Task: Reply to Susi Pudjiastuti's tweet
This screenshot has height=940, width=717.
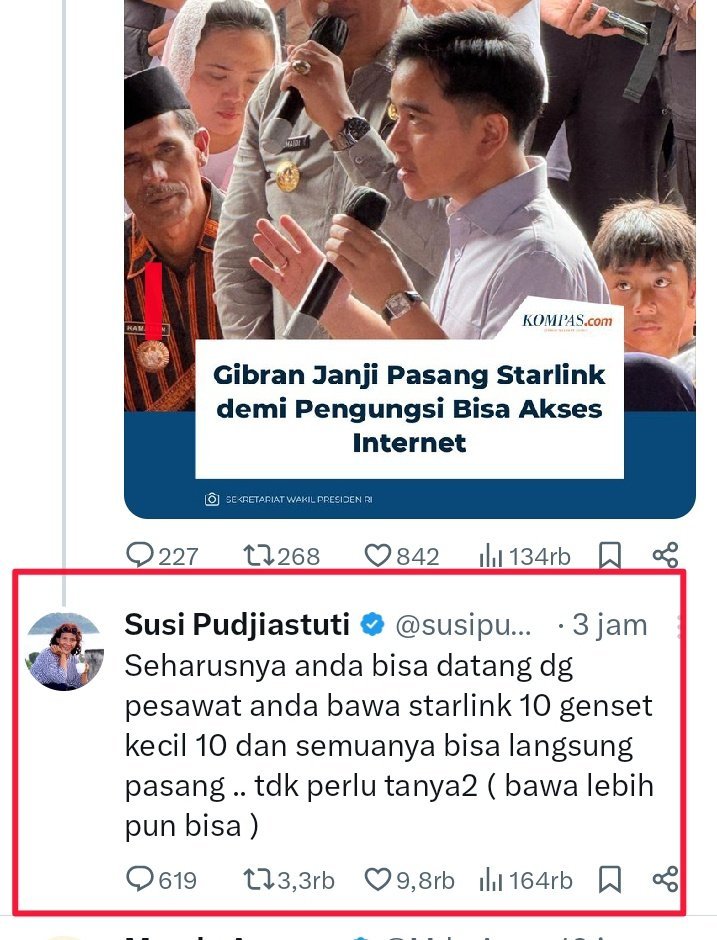Action: [161, 879]
